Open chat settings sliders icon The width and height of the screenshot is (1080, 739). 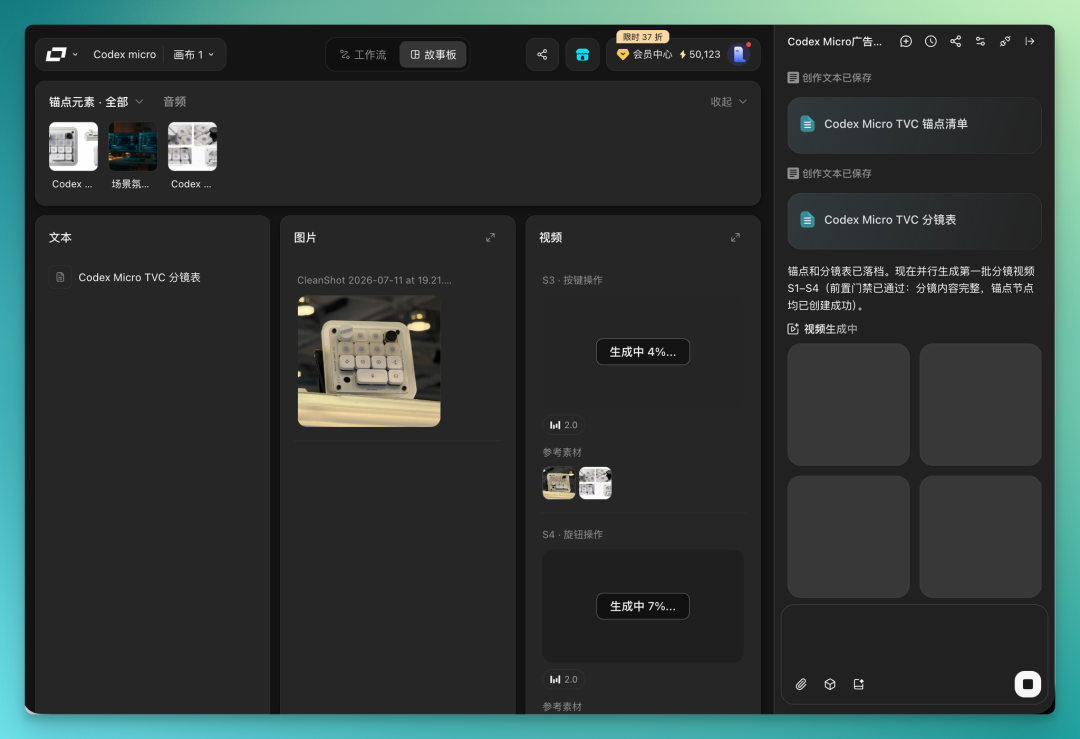pyautogui.click(x=980, y=41)
